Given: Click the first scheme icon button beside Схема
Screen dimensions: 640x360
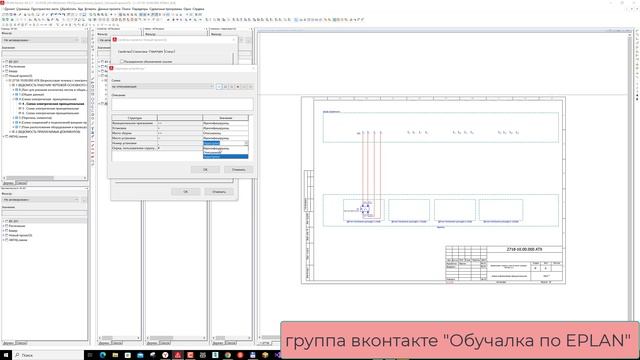Looking at the screenshot, I should (219, 87).
